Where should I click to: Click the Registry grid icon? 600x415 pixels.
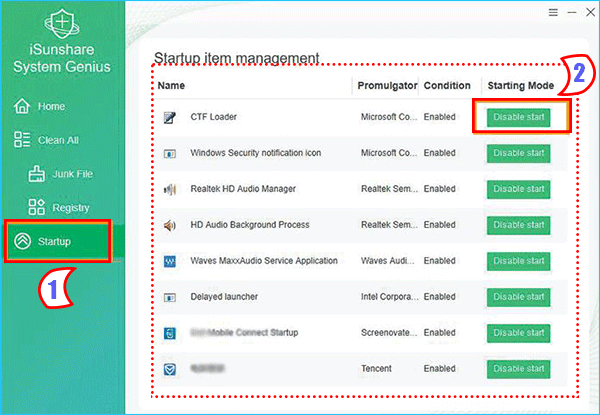click(36, 207)
